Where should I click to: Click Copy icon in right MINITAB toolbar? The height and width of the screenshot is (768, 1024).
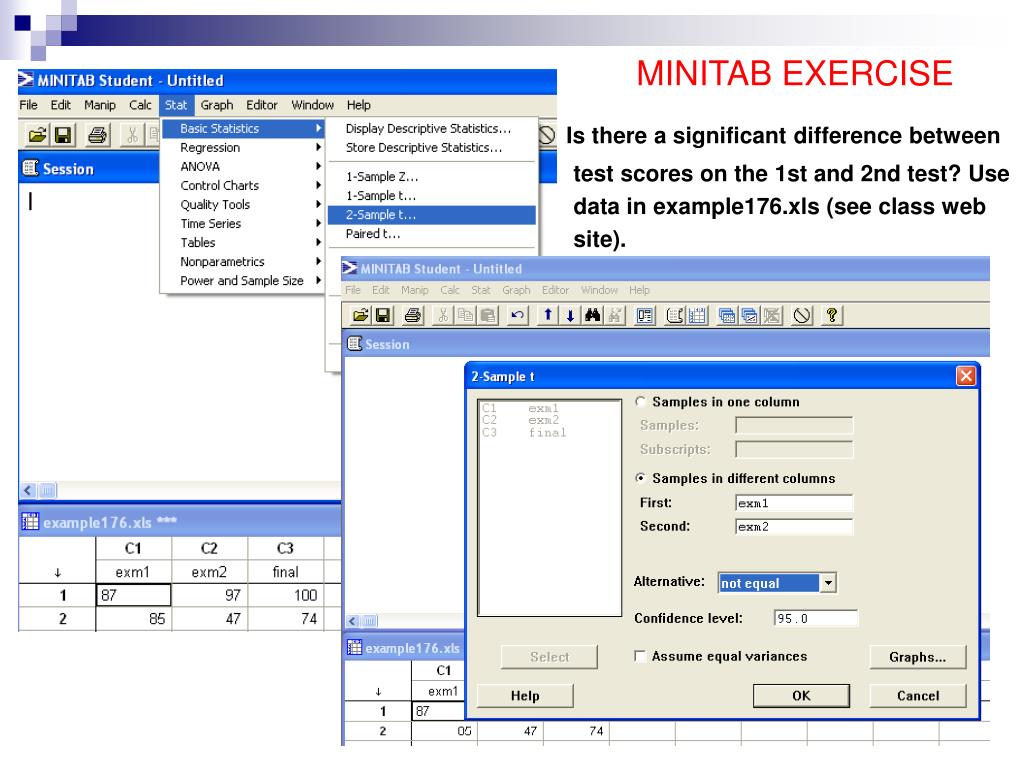[466, 316]
